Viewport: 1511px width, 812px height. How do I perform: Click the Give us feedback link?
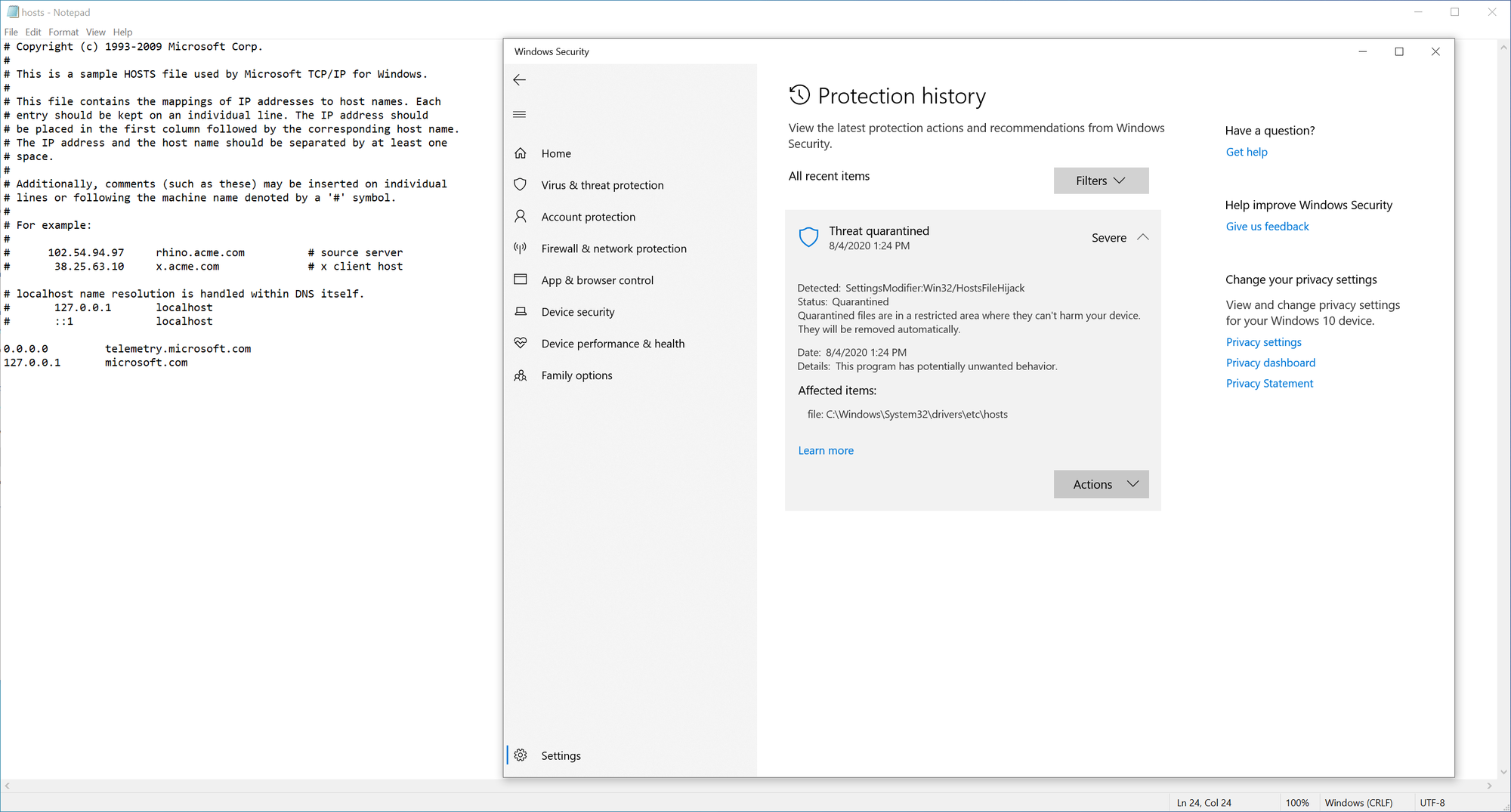coord(1267,227)
